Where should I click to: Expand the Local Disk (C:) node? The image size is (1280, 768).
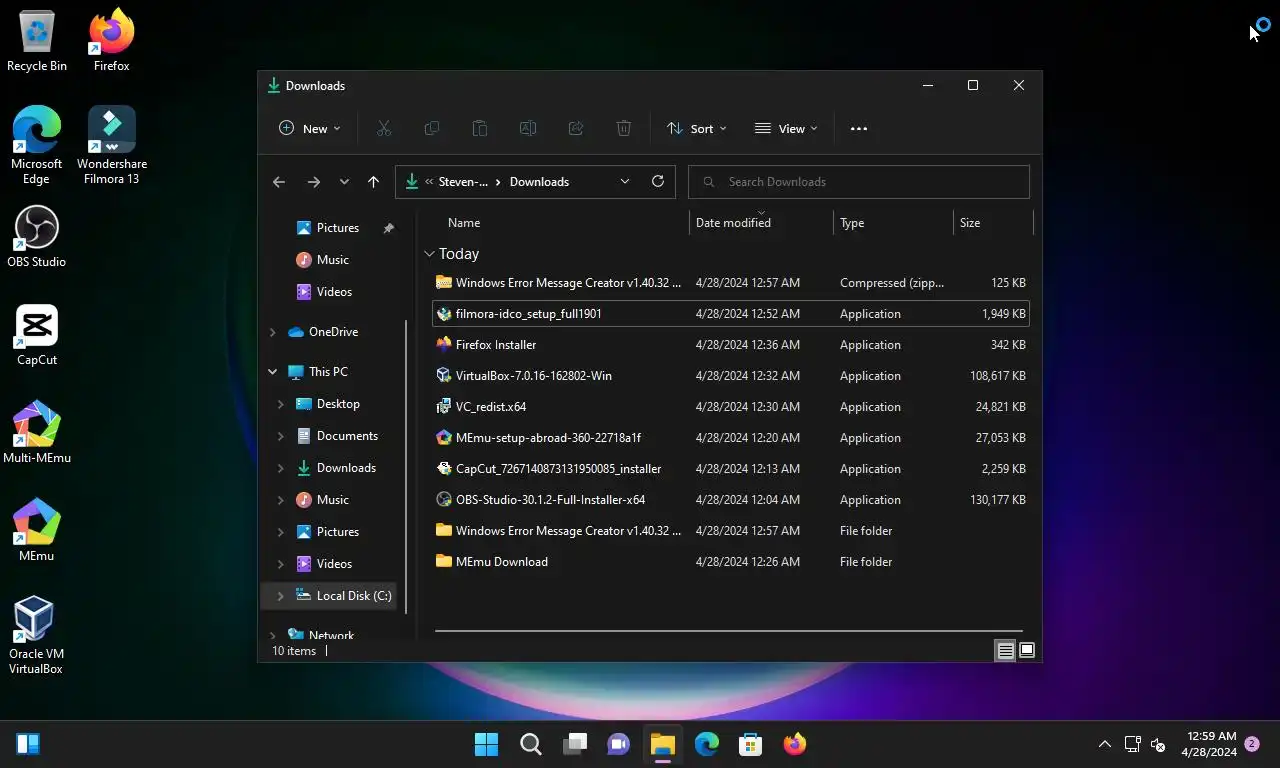tap(281, 596)
